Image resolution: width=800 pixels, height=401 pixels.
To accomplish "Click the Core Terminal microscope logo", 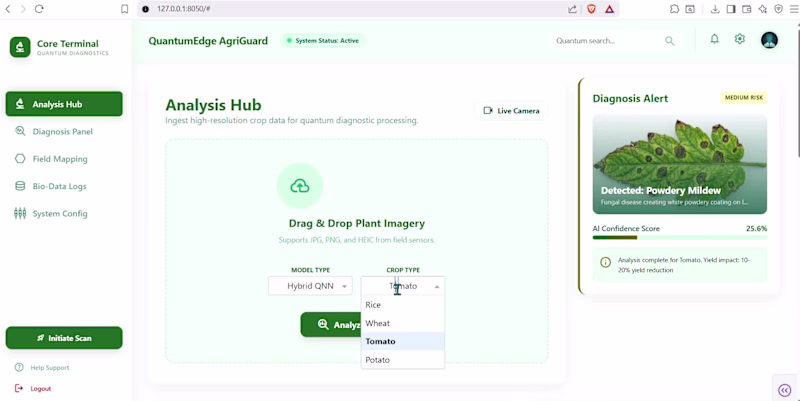I will coord(20,47).
